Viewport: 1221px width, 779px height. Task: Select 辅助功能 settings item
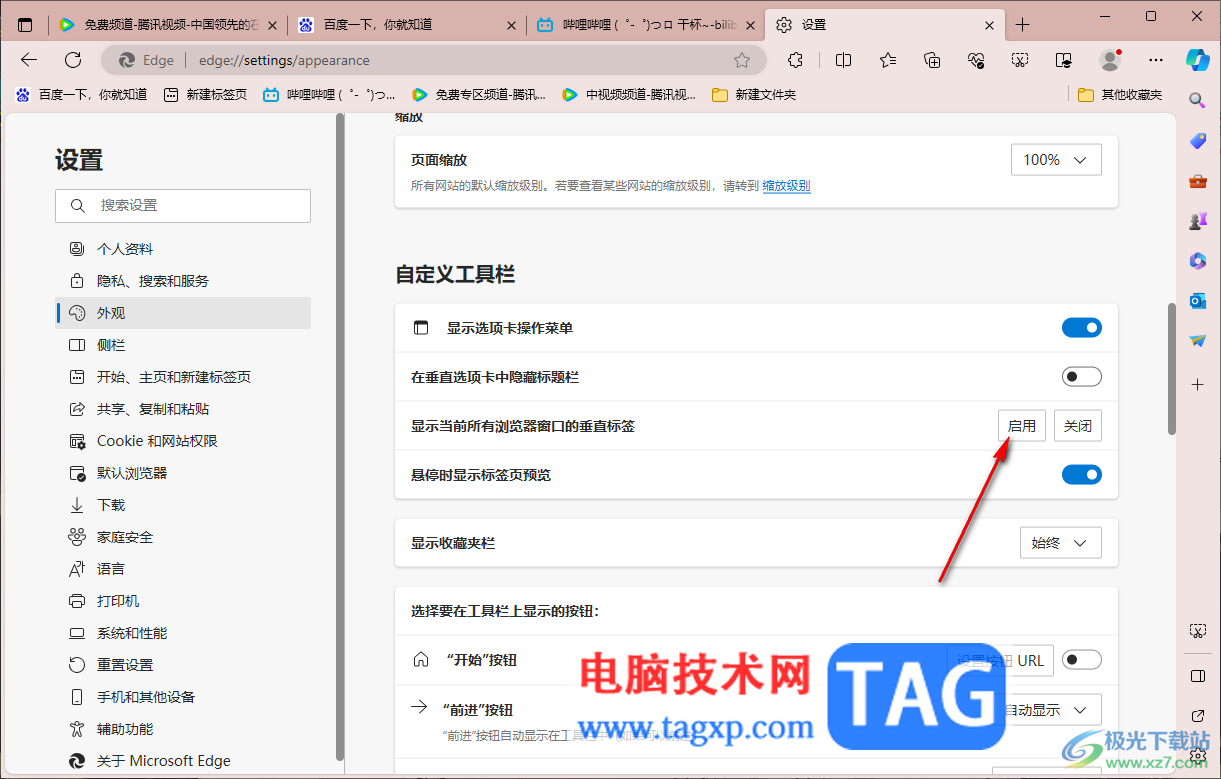(183, 729)
